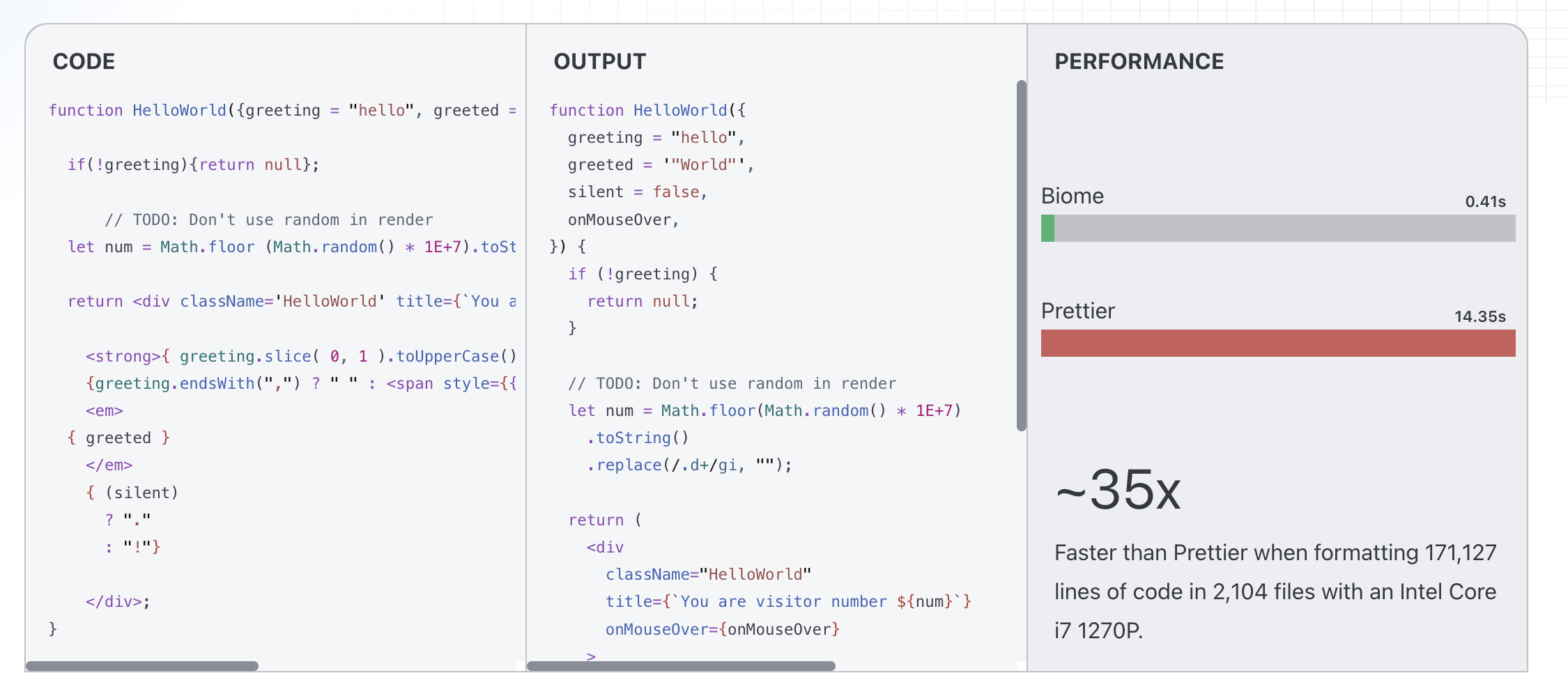Image resolution: width=1568 pixels, height=687 pixels.
Task: Click the OUTPUT panel heading
Action: pyautogui.click(x=599, y=61)
